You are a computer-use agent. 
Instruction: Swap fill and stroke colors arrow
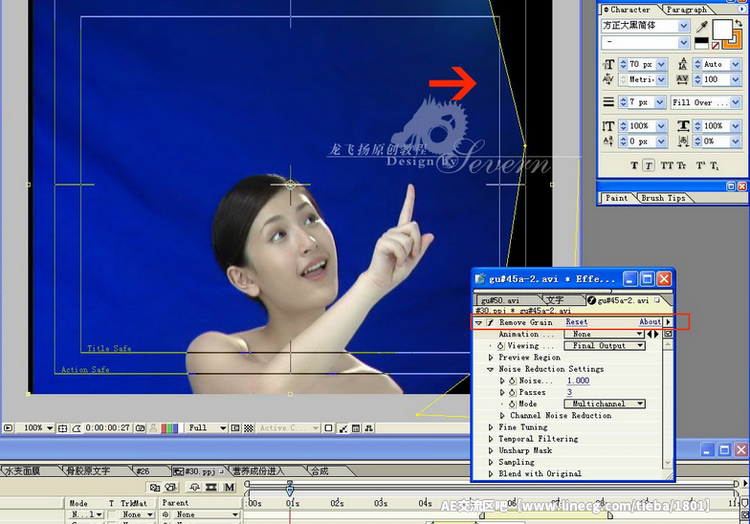(x=738, y=22)
